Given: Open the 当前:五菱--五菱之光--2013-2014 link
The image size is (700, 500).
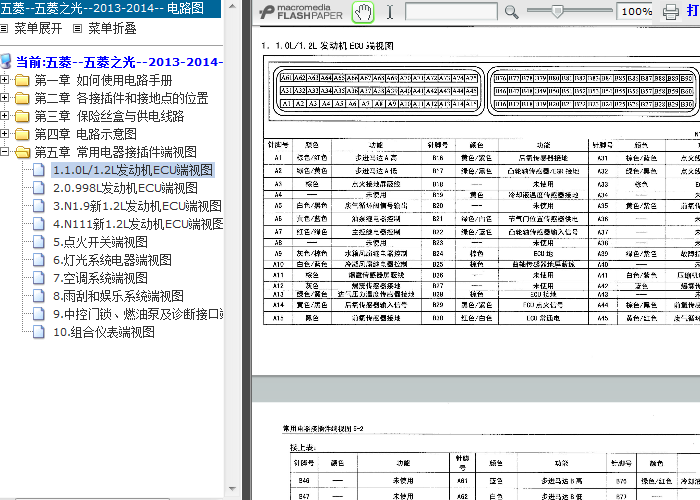Looking at the screenshot, I should 119,62.
